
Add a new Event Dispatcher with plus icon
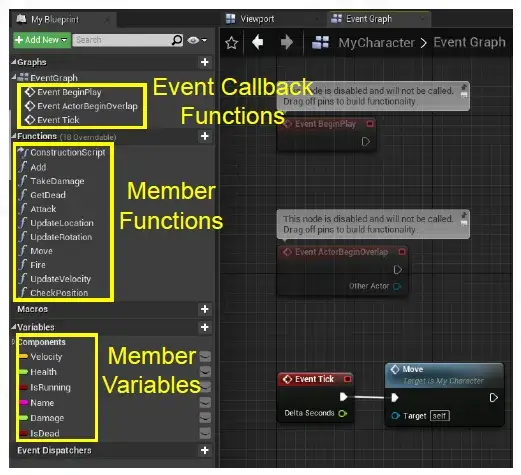coord(205,450)
